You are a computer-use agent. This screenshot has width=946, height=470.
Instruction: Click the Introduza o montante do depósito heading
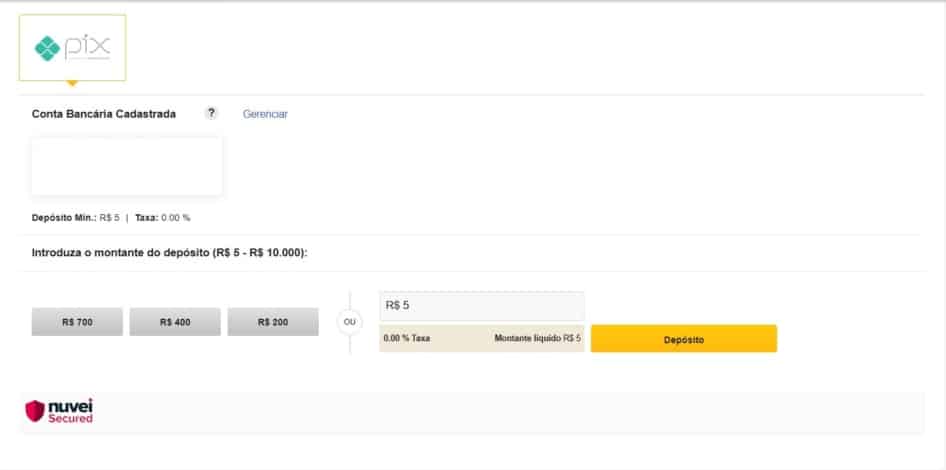coord(170,253)
